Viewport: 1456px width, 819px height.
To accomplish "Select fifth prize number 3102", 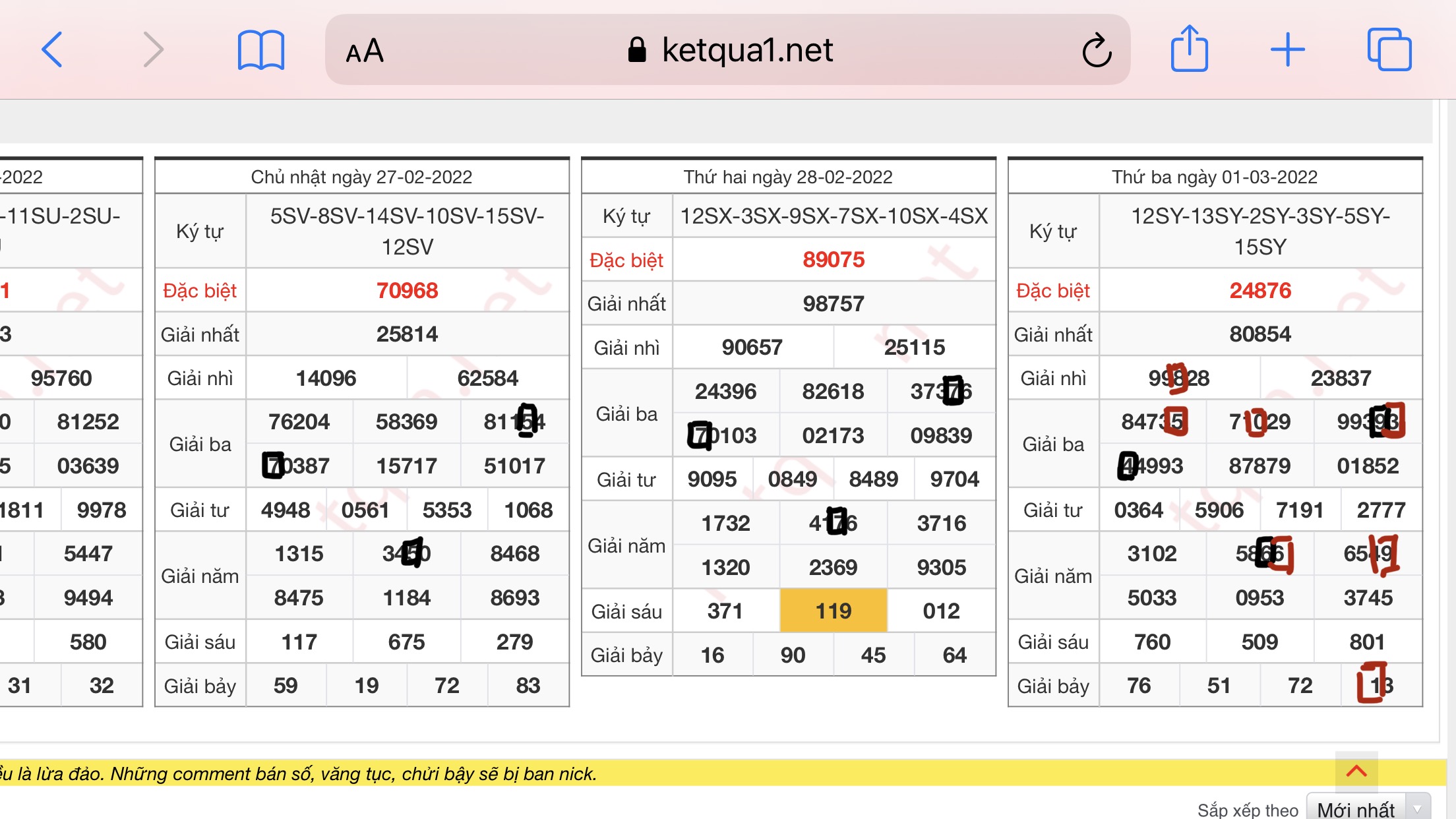I will (1152, 553).
